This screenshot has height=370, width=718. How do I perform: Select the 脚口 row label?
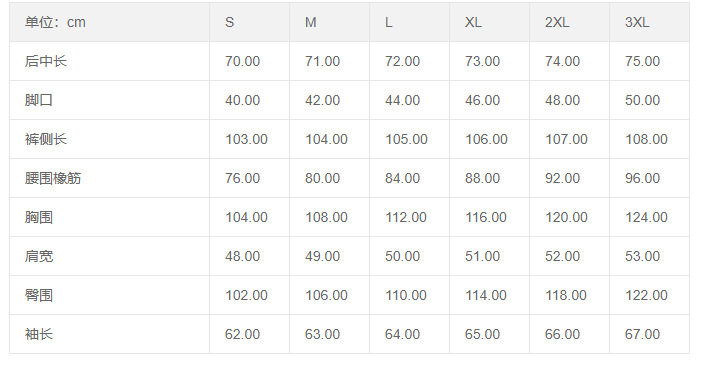pyautogui.click(x=39, y=100)
